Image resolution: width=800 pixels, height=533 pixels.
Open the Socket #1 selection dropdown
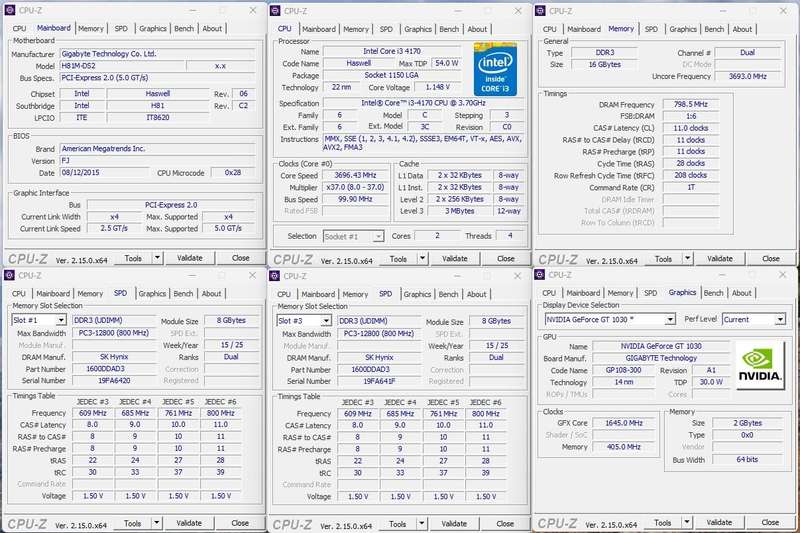click(378, 237)
